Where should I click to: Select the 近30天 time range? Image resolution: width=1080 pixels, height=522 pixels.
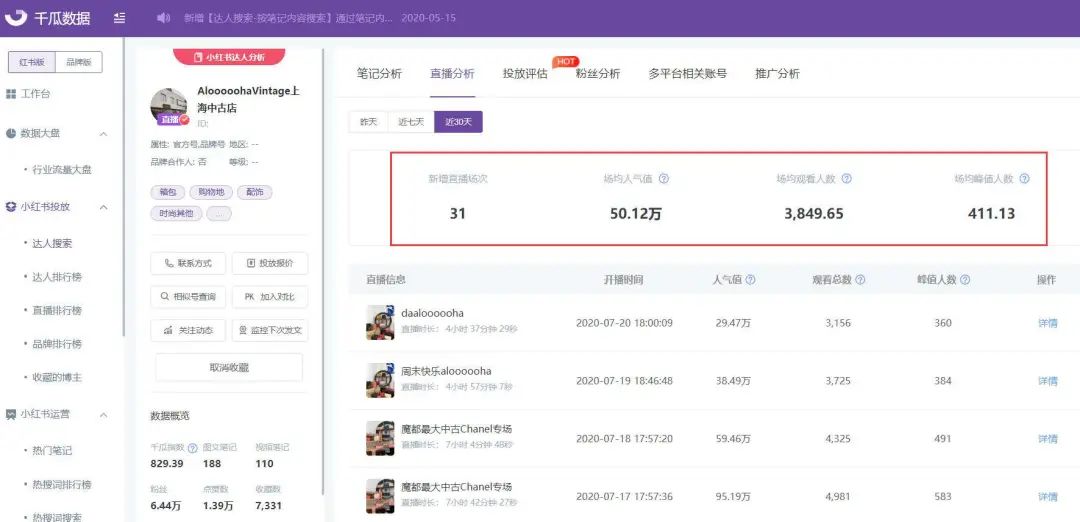point(459,122)
